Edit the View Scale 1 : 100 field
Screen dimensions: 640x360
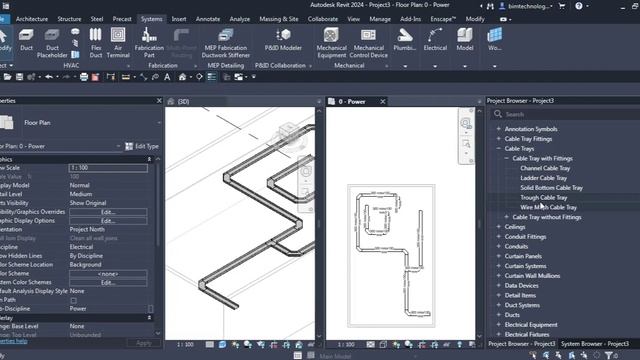[x=108, y=168]
